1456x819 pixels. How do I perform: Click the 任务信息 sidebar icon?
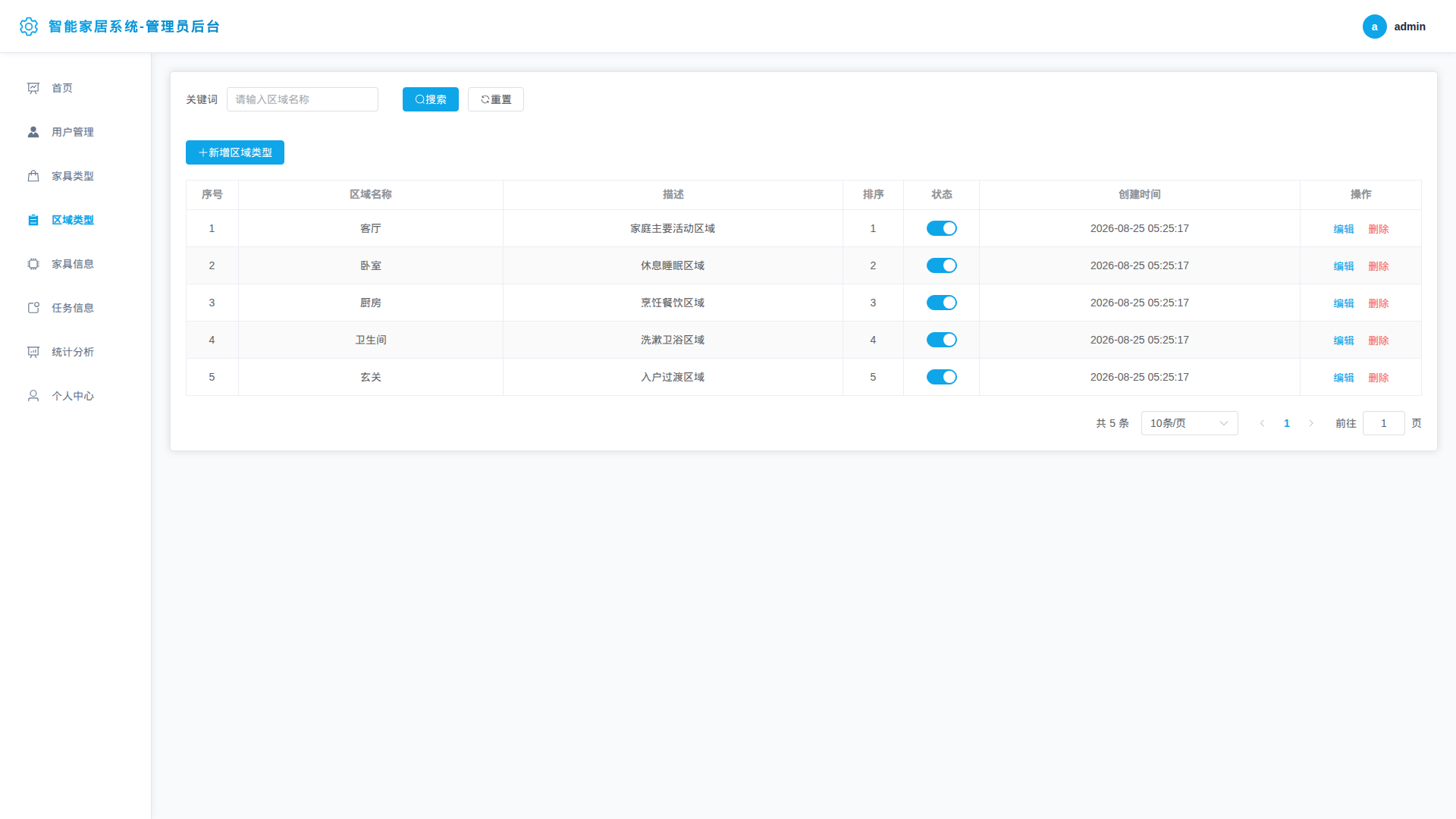click(x=33, y=308)
